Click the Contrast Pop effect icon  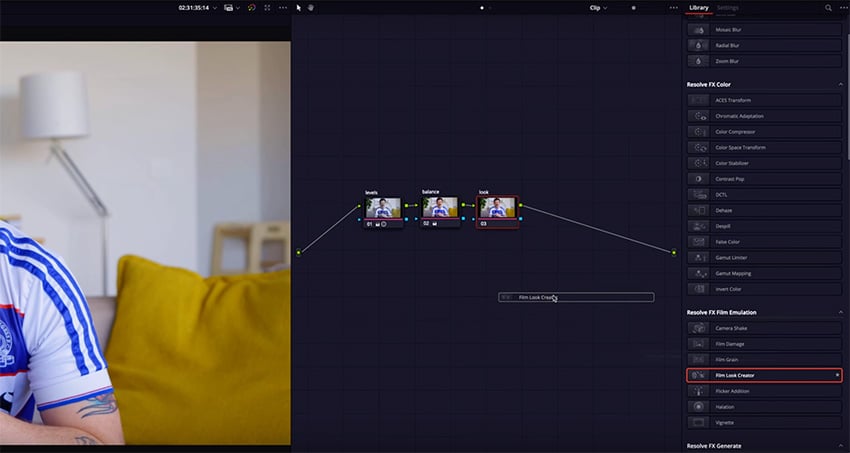click(698, 179)
